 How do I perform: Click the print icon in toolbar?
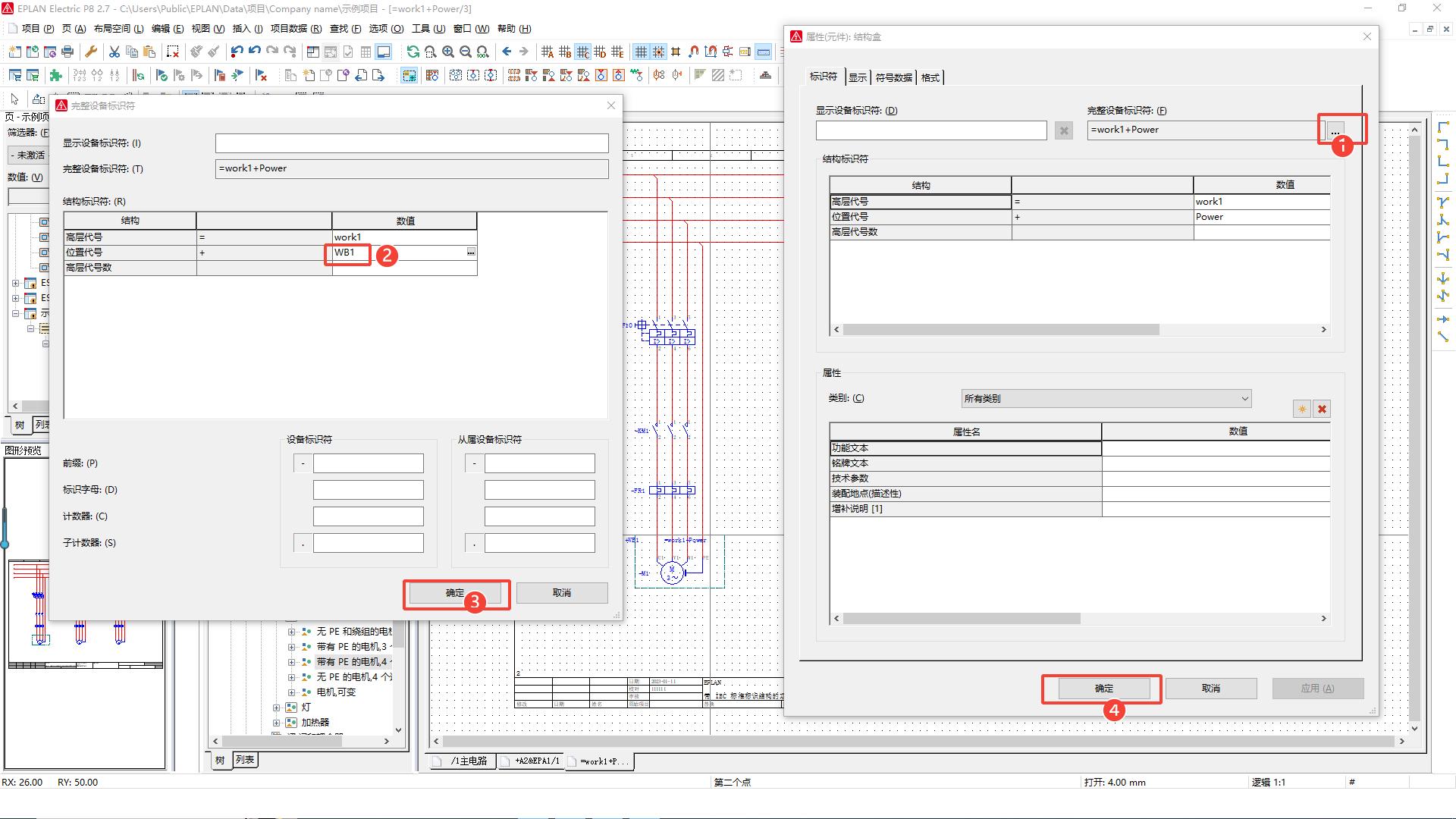[67, 52]
